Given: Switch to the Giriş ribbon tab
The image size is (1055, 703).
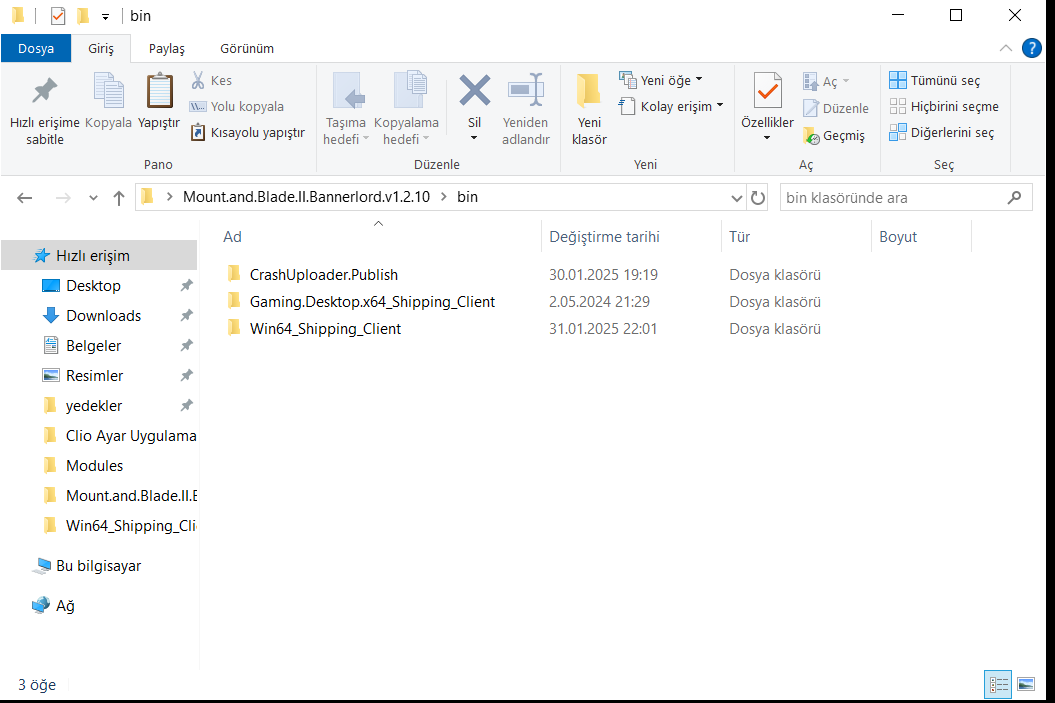Looking at the screenshot, I should 101,48.
